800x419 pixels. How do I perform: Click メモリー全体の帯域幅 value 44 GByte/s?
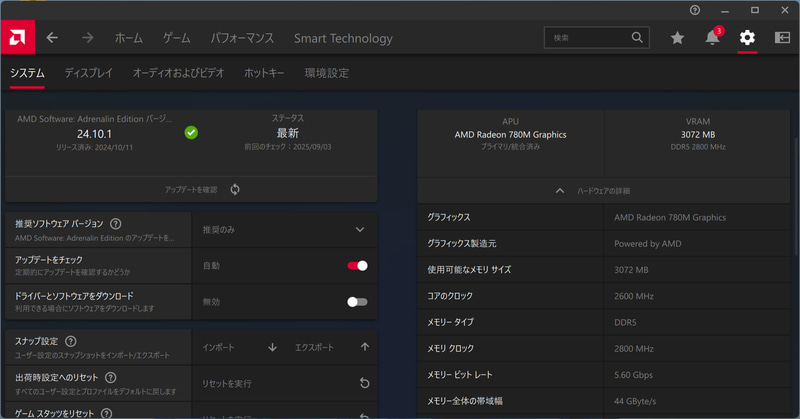coord(635,401)
